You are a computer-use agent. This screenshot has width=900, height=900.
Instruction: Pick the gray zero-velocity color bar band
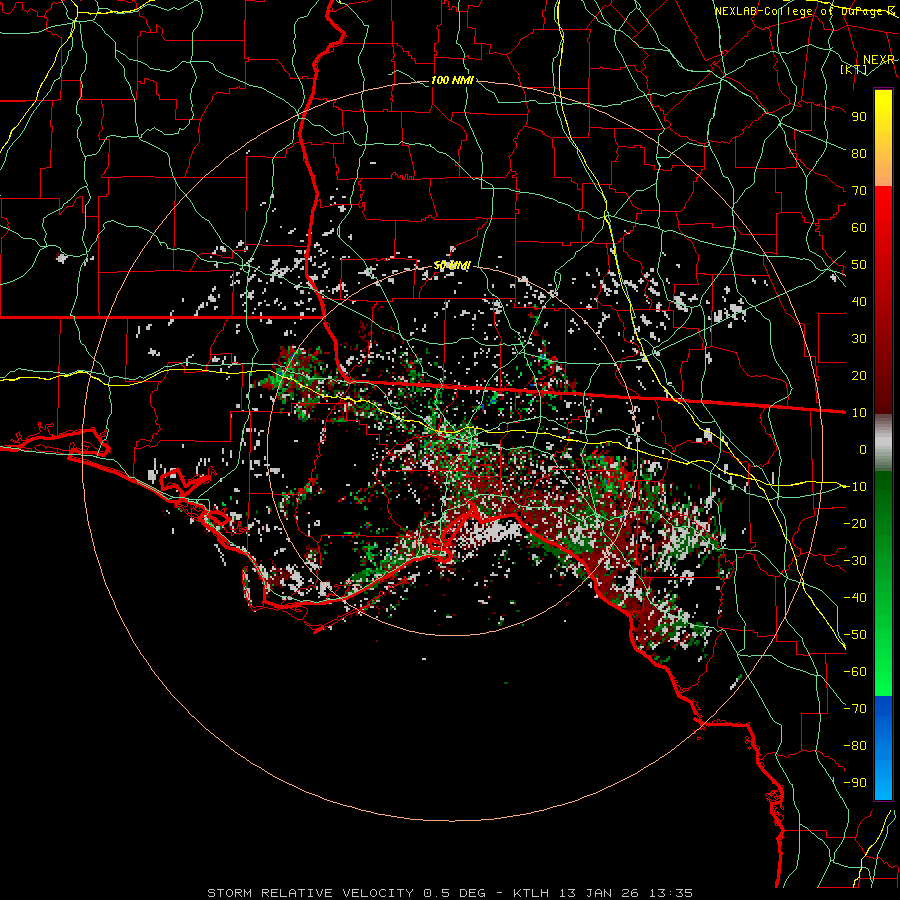point(883,442)
